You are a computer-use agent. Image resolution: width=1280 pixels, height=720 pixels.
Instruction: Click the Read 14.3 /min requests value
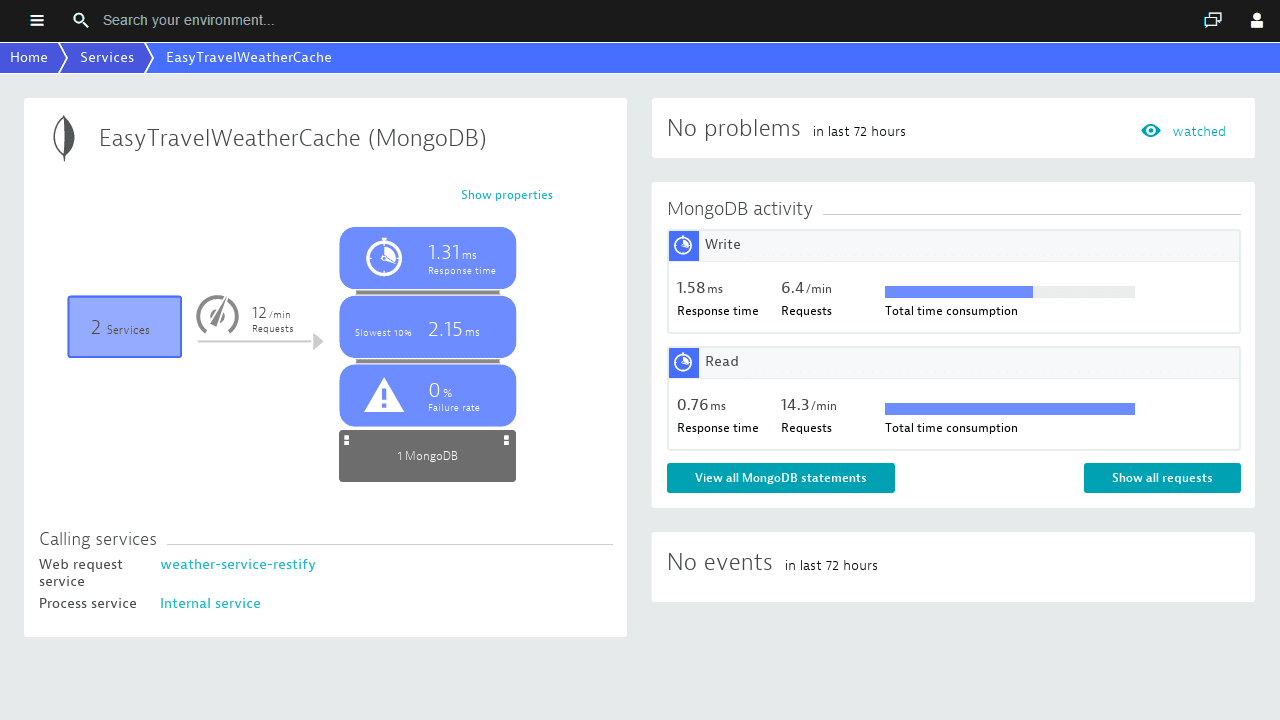pos(809,405)
